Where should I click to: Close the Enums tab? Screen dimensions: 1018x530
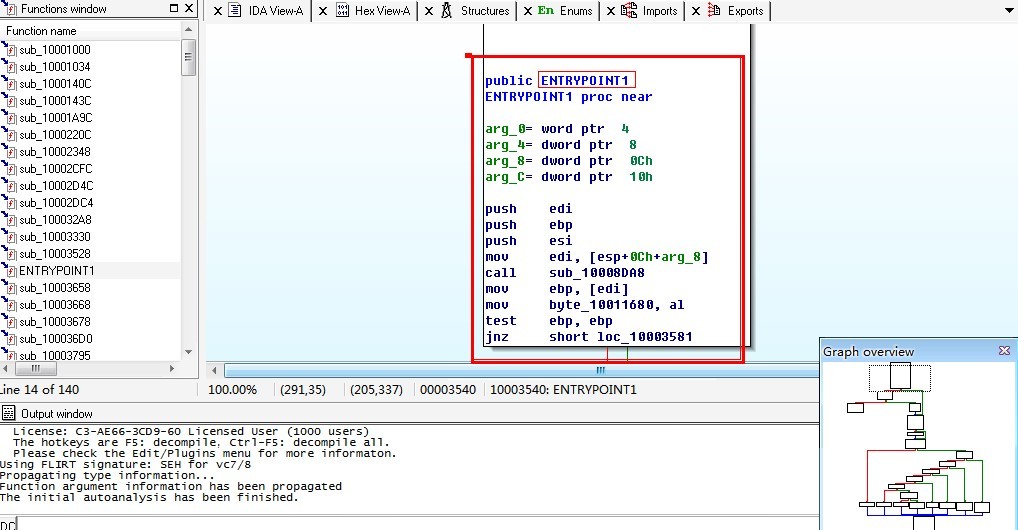pyautogui.click(x=527, y=11)
